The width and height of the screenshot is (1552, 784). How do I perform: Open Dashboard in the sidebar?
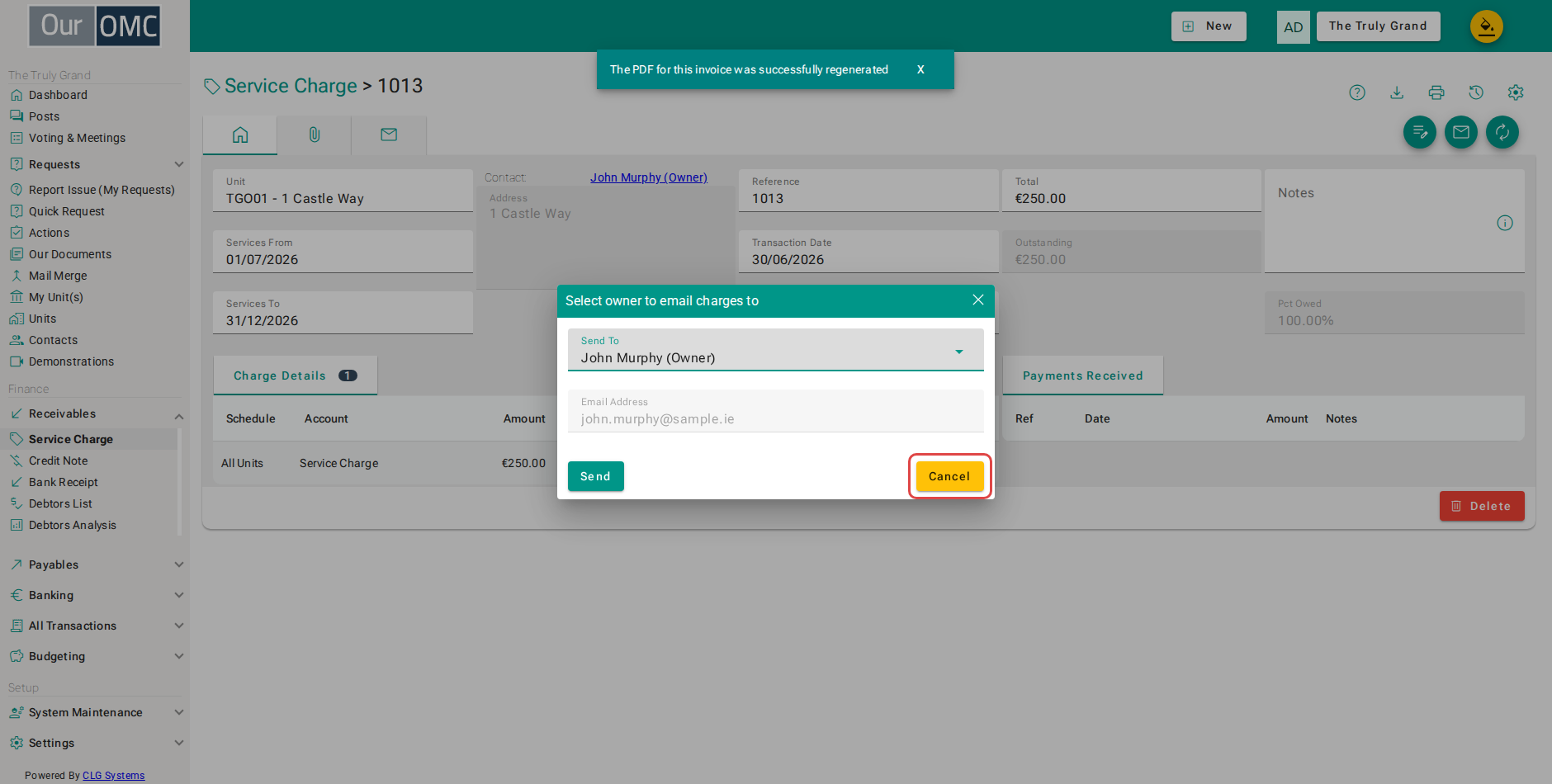pos(58,95)
